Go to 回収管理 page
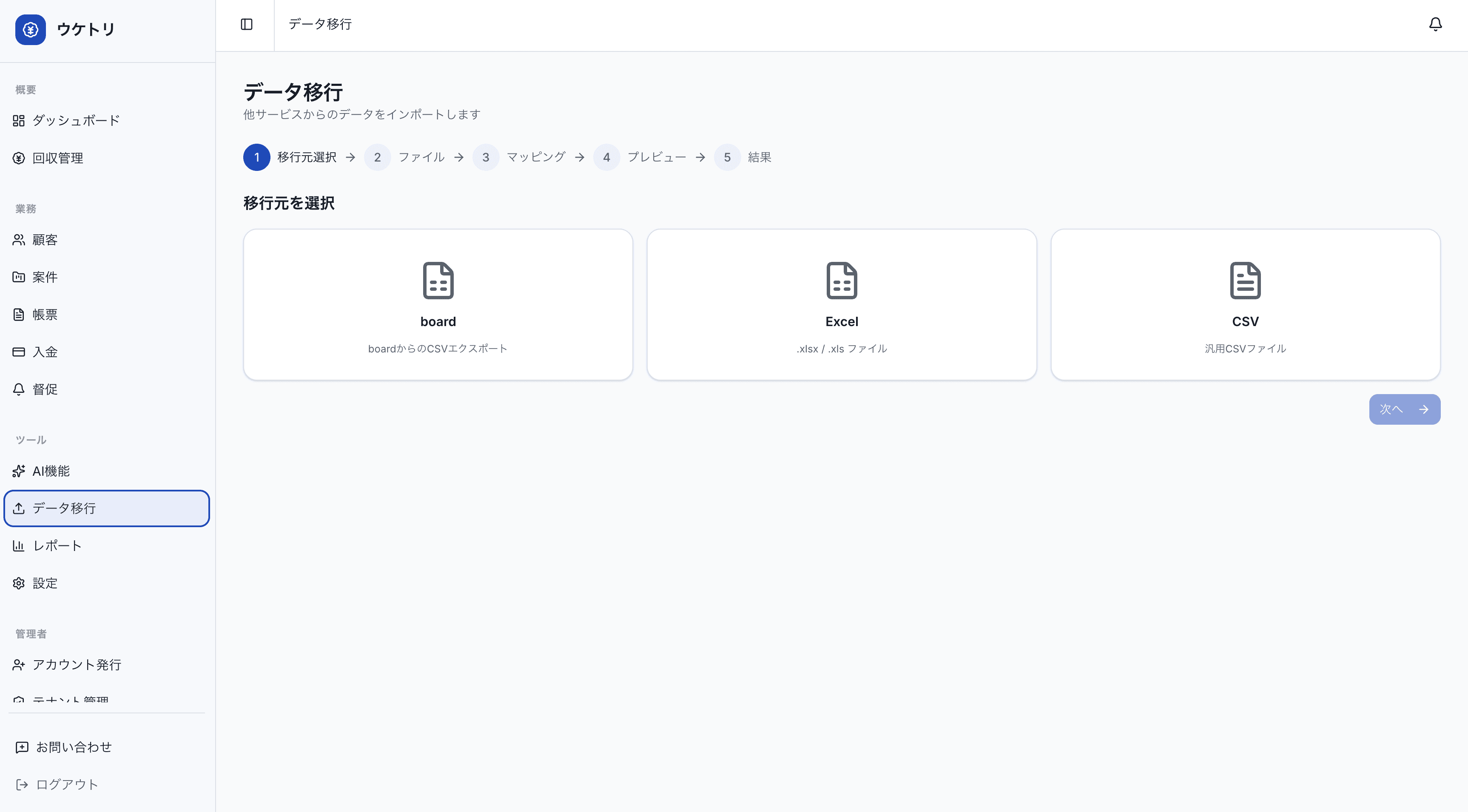Image resolution: width=1468 pixels, height=812 pixels. (57, 159)
